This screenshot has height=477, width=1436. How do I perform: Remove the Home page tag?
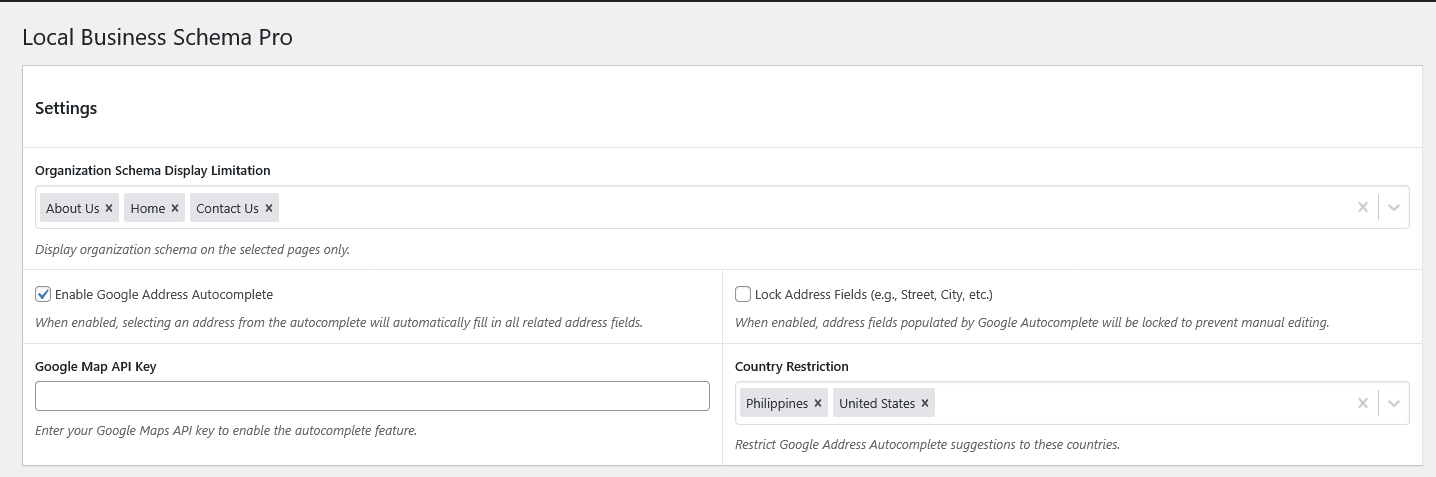click(175, 208)
